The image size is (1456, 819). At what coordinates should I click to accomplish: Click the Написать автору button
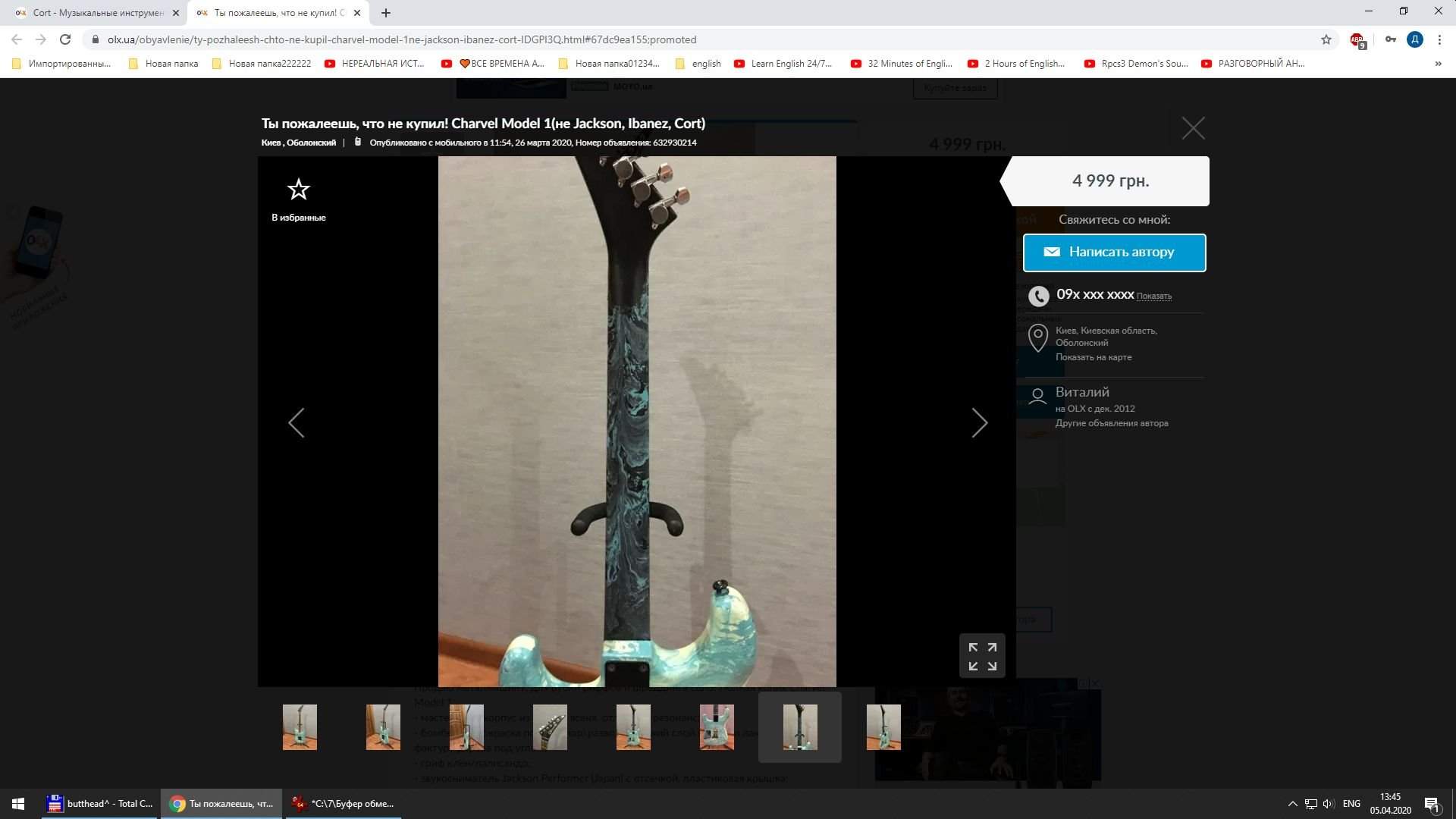1114,253
